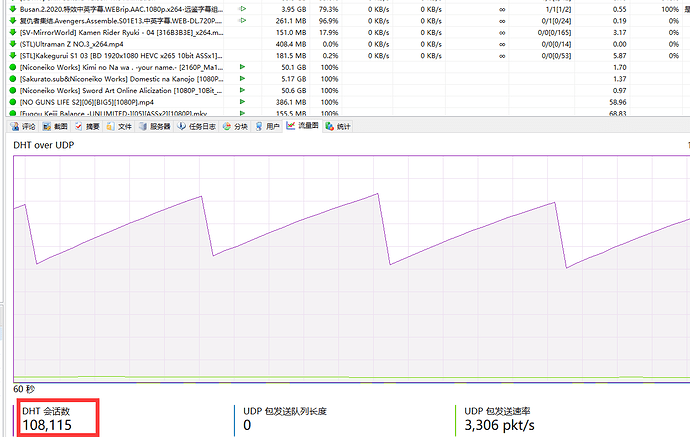Click the download arrow icon for Kakegurui S1 03
The image size is (690, 437).
[x=13, y=55]
